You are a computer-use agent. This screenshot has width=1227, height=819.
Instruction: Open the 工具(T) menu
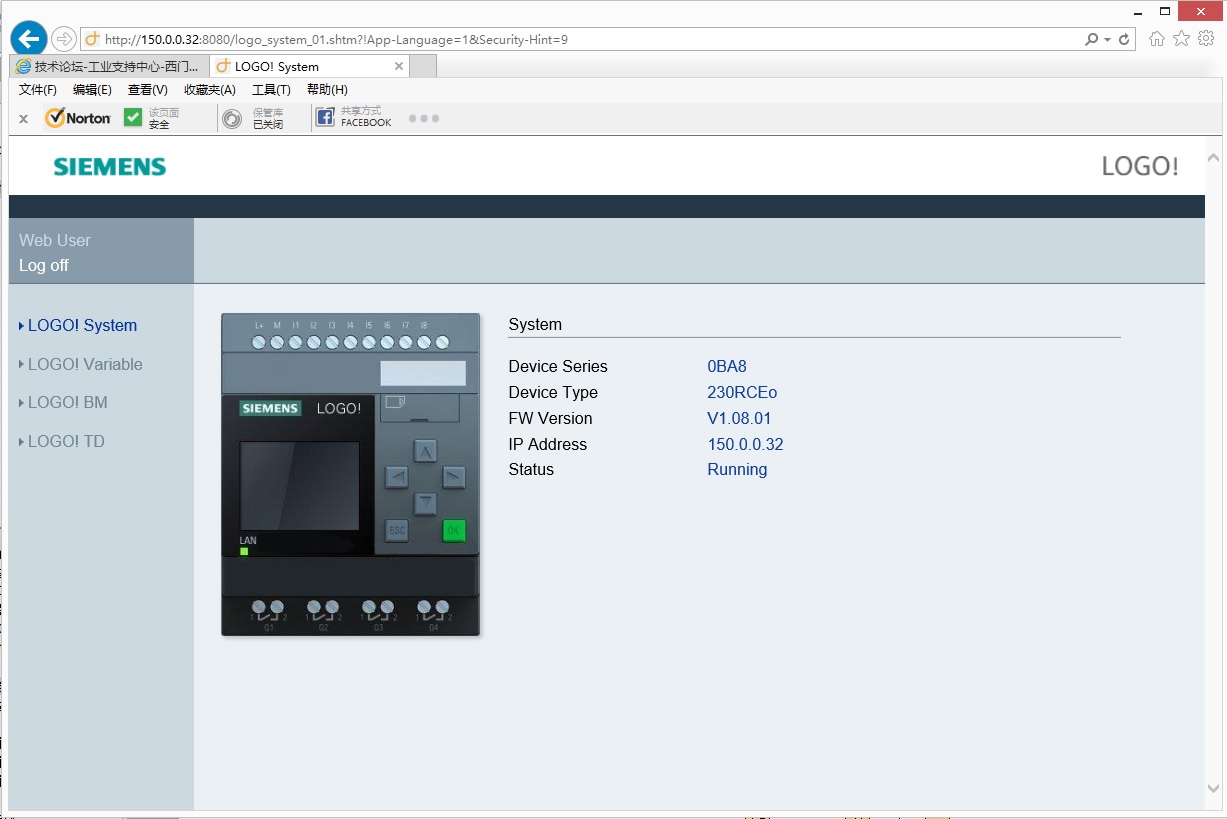[x=271, y=90]
